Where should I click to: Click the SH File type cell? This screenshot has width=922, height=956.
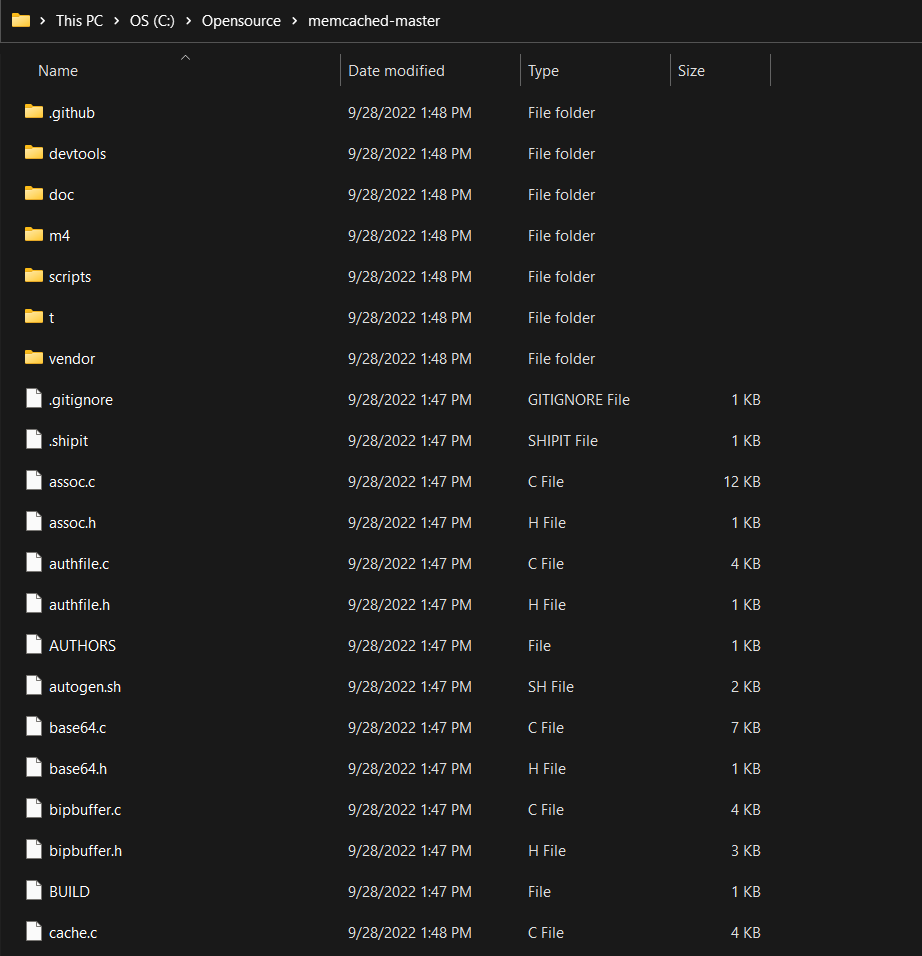tap(551, 687)
